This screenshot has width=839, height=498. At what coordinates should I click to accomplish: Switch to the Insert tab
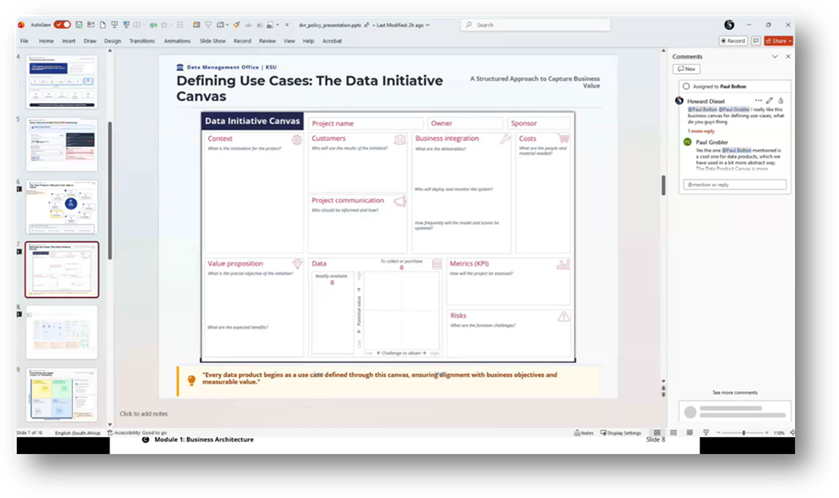(x=68, y=41)
